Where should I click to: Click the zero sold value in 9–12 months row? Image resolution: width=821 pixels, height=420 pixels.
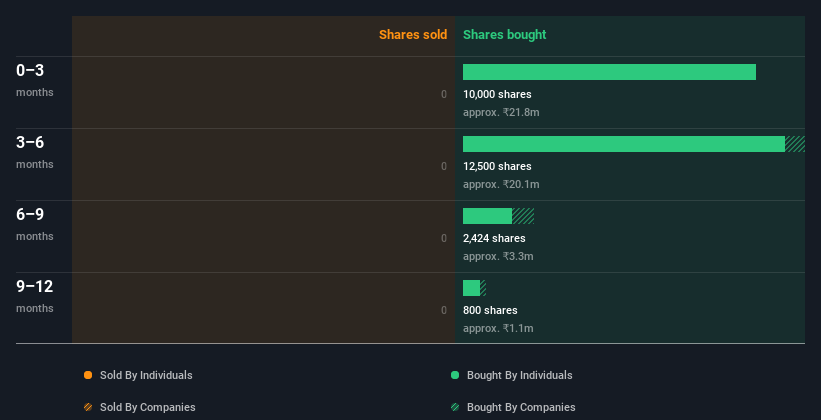[444, 311]
